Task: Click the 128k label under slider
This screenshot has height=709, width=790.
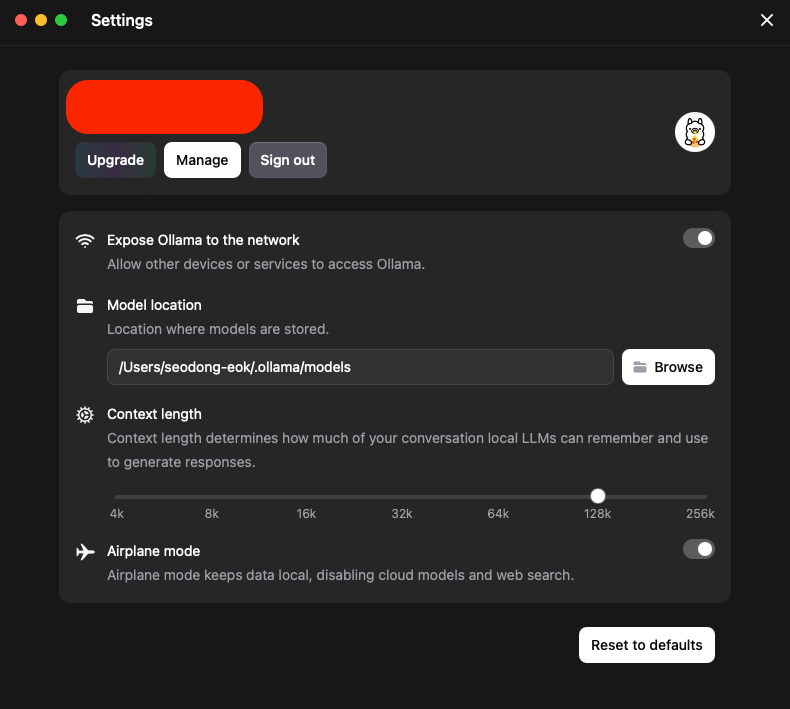Action: point(598,514)
